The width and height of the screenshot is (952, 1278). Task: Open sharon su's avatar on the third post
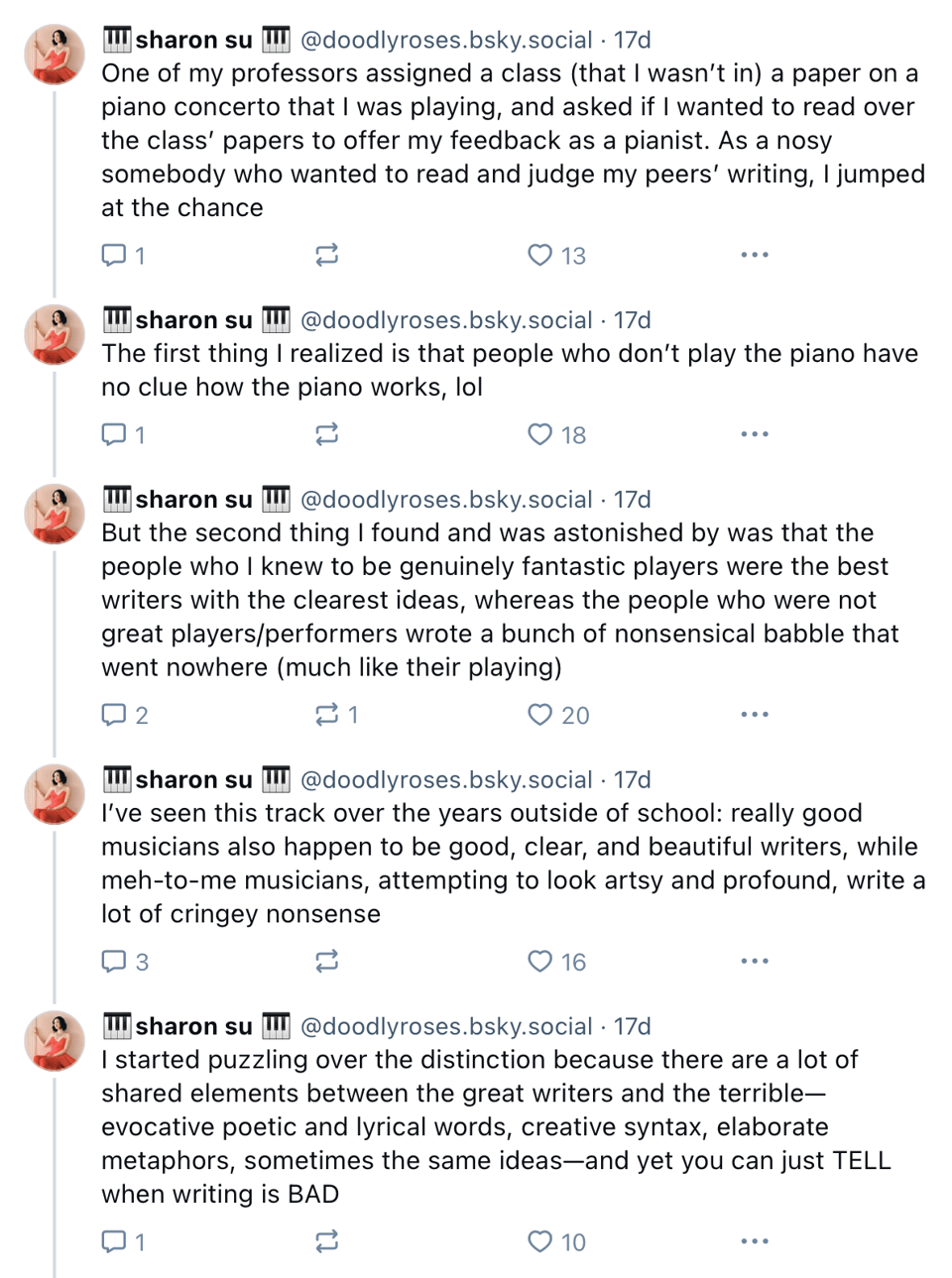click(x=56, y=515)
